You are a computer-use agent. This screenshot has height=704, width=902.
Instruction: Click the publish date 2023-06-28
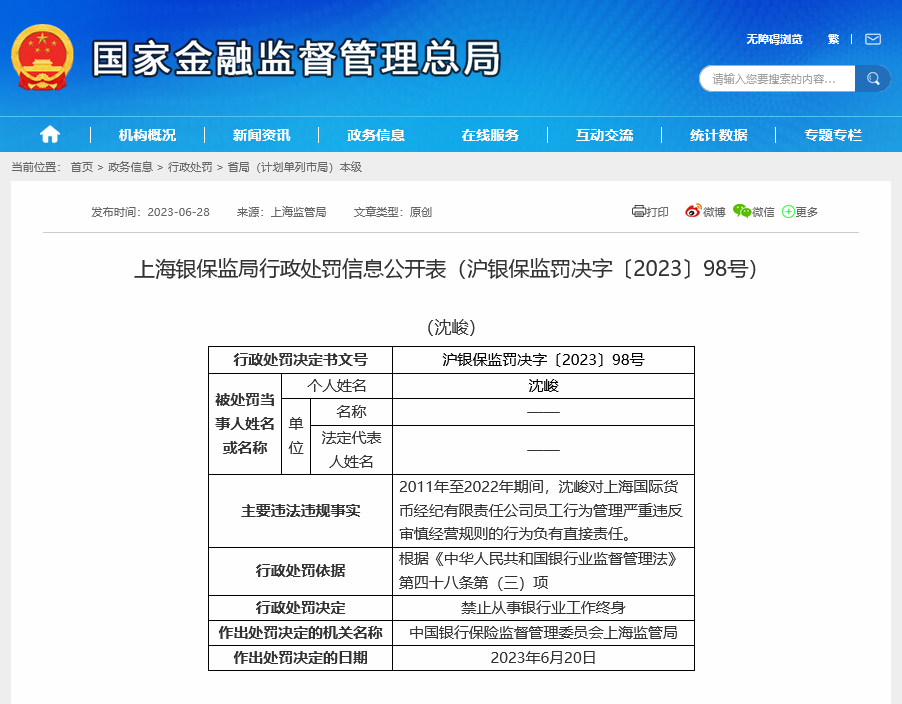[178, 212]
